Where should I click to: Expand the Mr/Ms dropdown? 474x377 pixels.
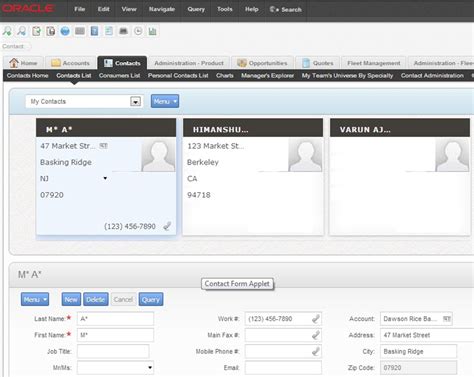click(x=150, y=368)
